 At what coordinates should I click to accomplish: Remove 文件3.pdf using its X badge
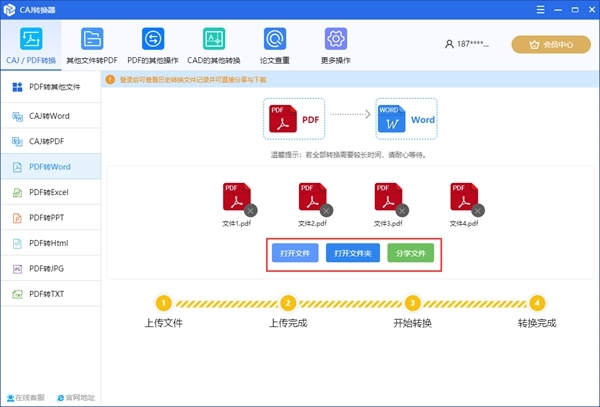(x=402, y=210)
